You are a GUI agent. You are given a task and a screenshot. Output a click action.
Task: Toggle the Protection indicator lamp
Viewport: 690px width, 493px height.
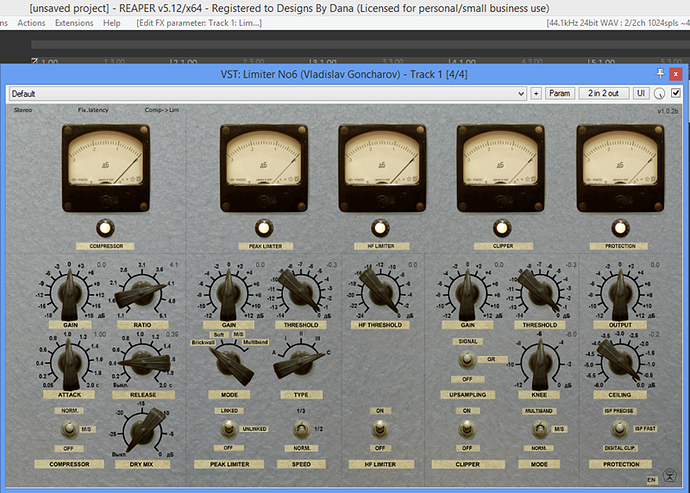tap(620, 228)
